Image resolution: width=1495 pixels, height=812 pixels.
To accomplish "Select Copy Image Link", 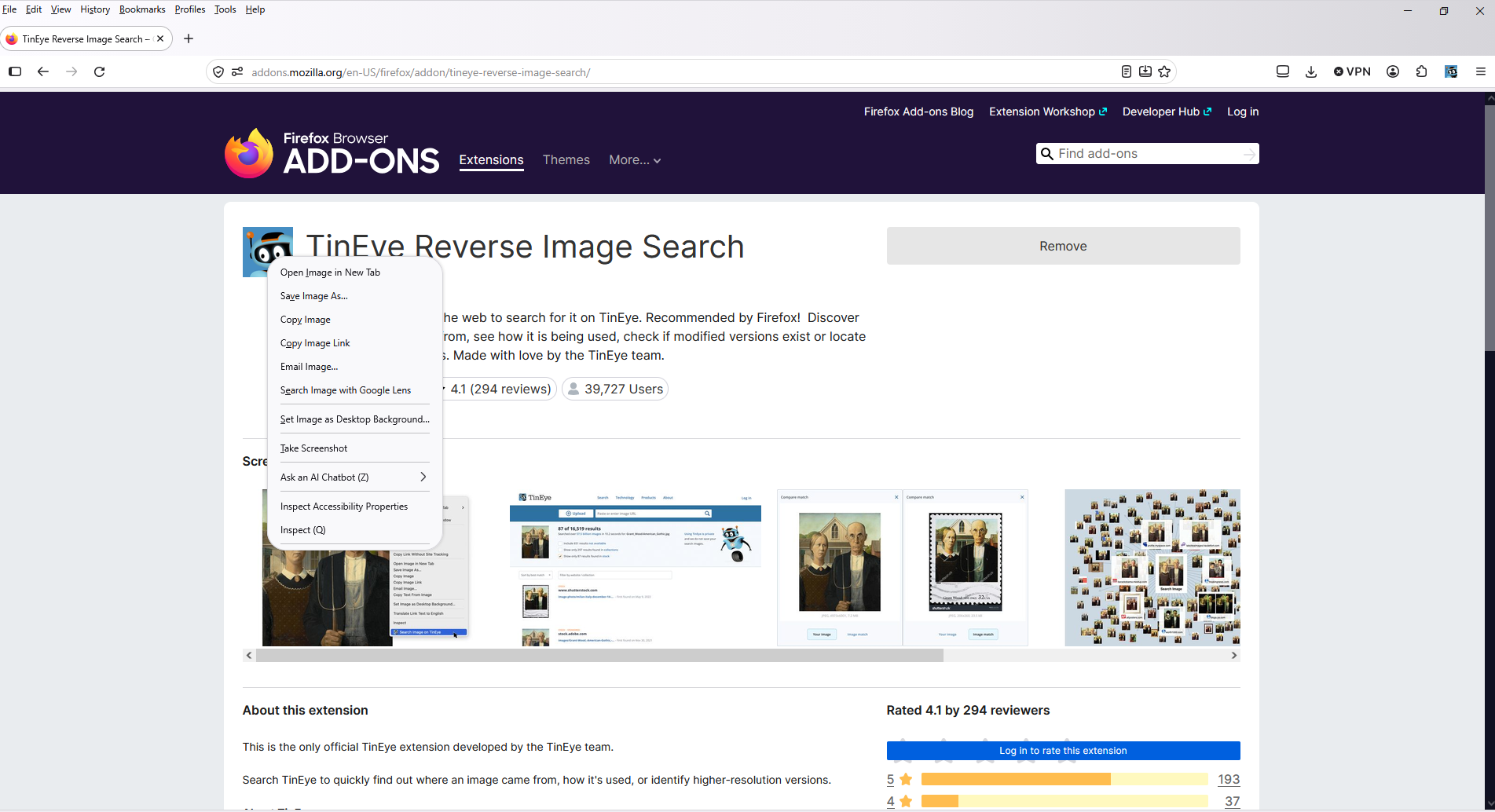I will (355, 343).
